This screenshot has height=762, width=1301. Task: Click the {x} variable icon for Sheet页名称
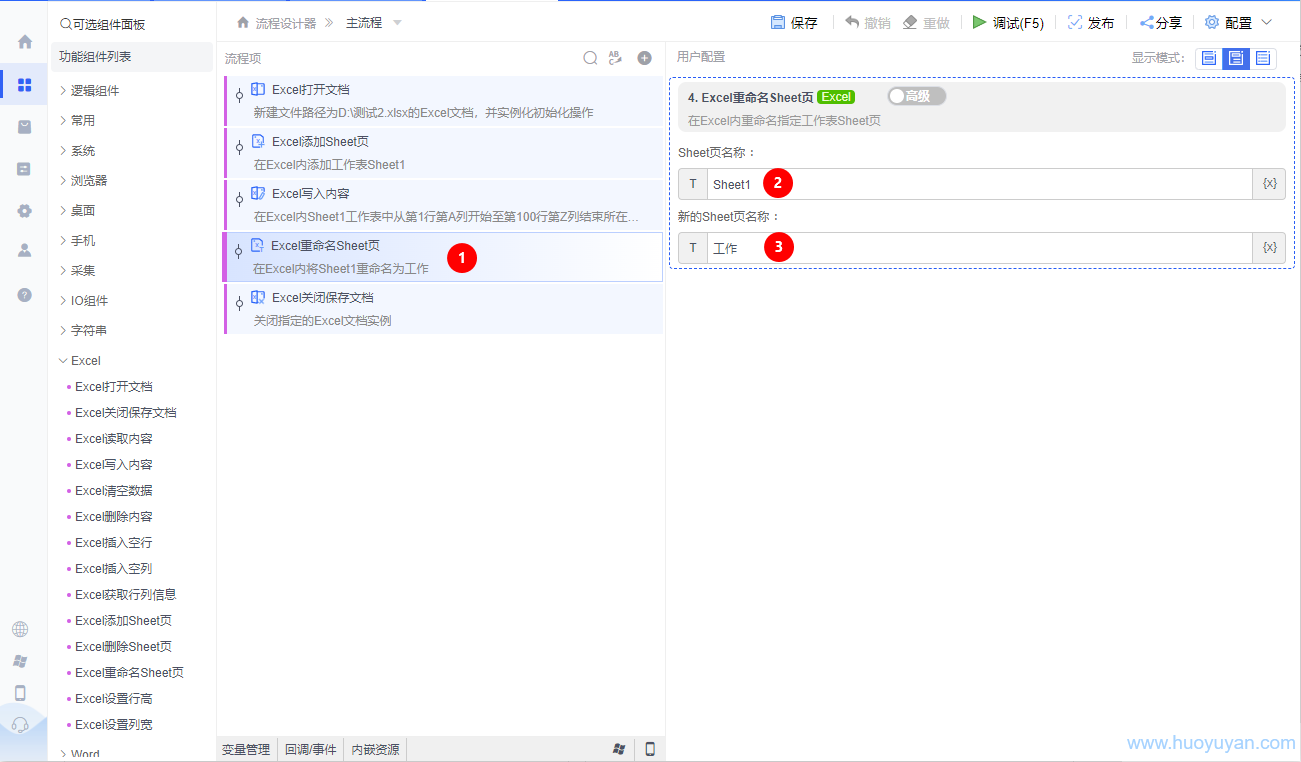point(1269,184)
